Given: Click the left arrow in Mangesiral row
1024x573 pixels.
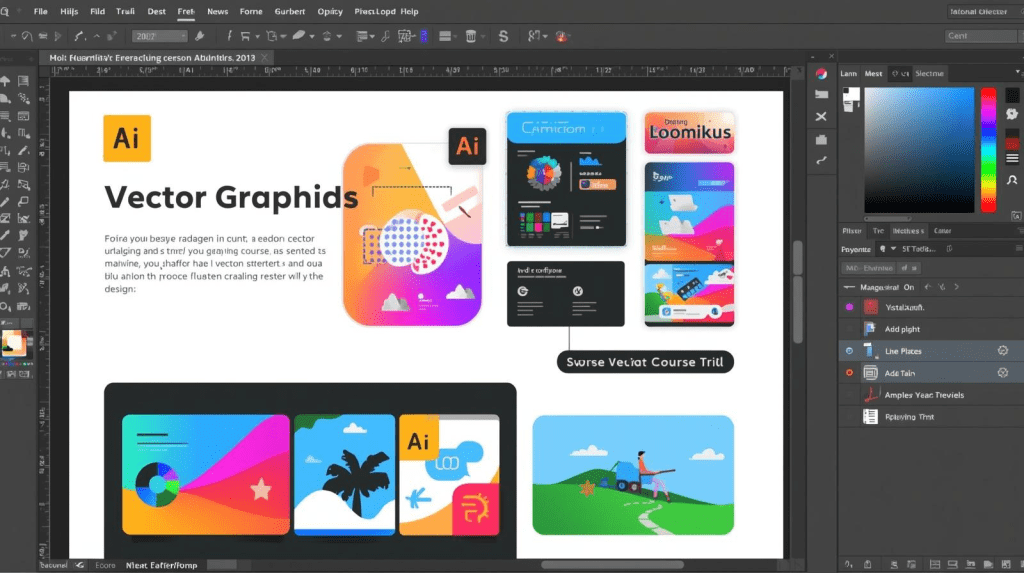Looking at the screenshot, I should click(927, 287).
